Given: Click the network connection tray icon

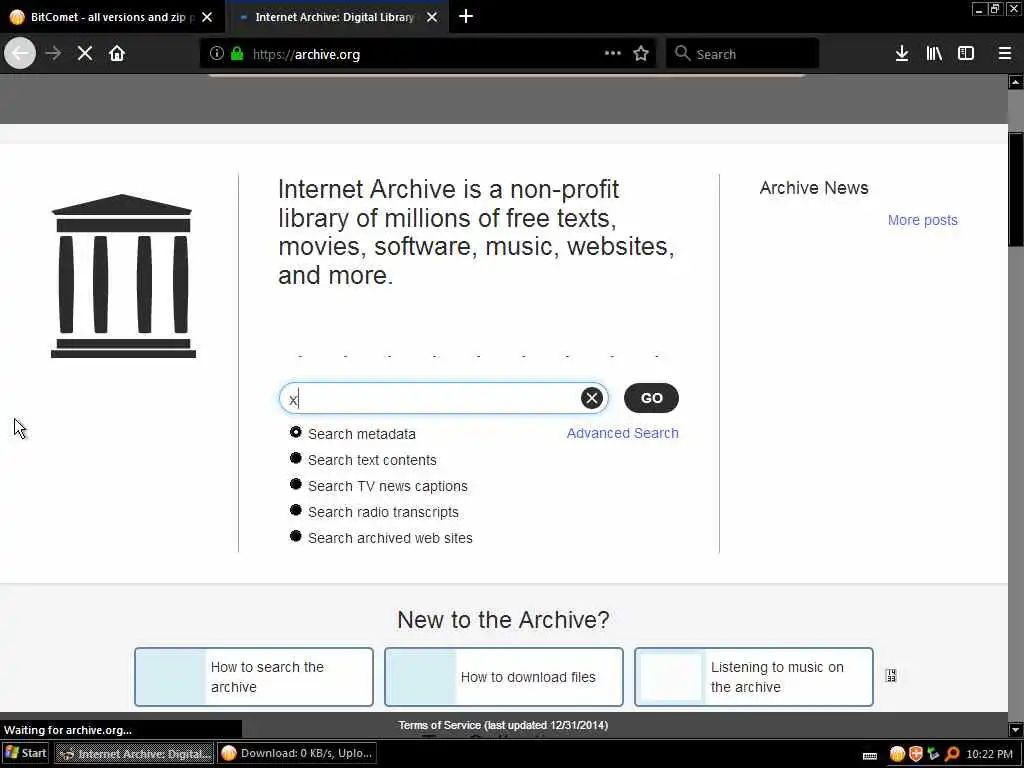Looking at the screenshot, I should 933,754.
